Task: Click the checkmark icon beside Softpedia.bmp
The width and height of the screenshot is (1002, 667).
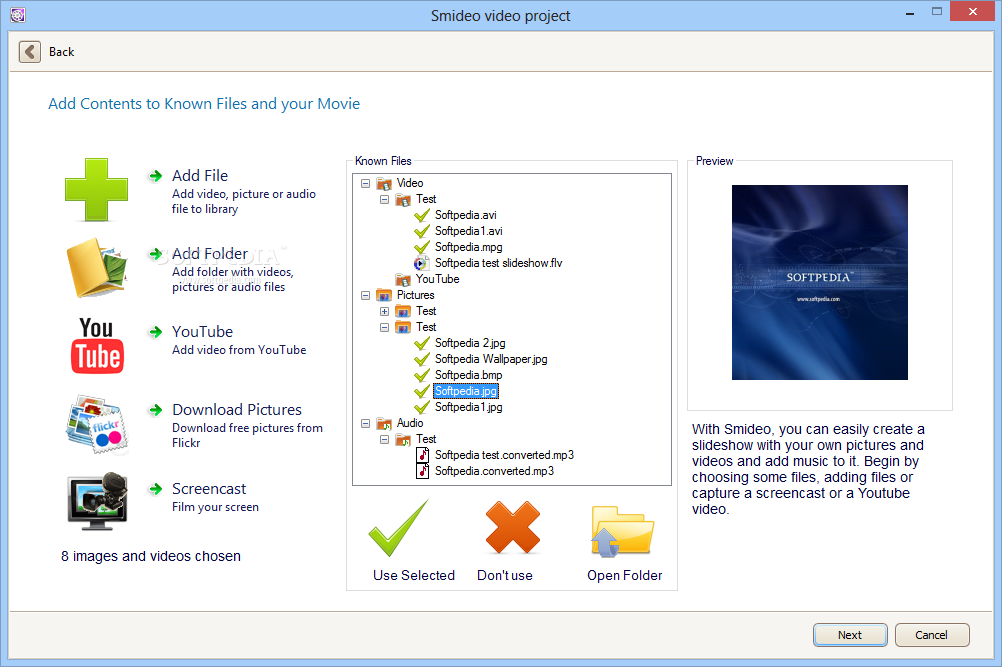Action: (x=422, y=375)
